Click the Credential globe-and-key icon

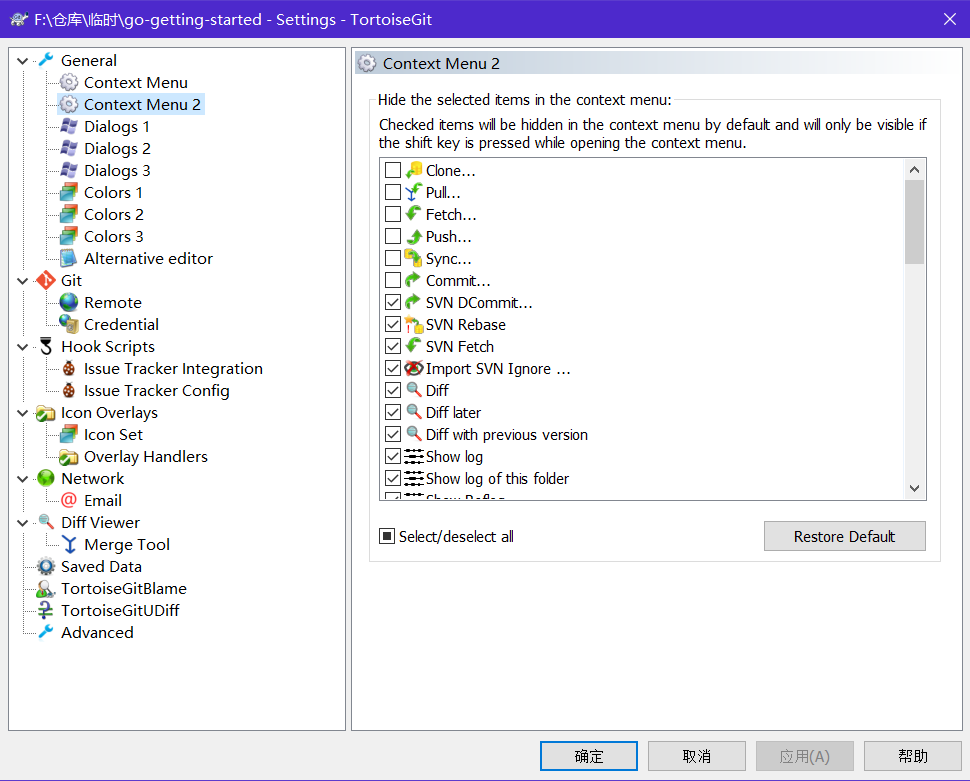69,324
